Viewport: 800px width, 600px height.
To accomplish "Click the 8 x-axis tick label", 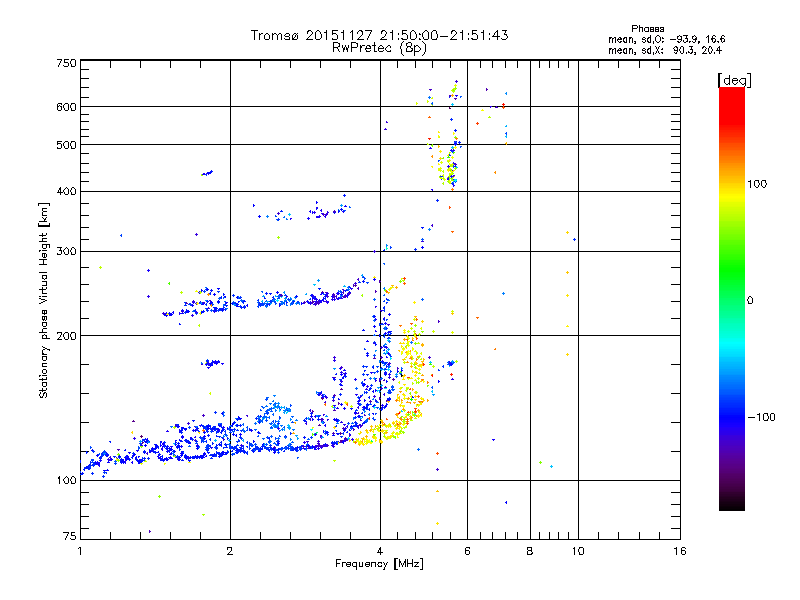I will coord(530,551).
